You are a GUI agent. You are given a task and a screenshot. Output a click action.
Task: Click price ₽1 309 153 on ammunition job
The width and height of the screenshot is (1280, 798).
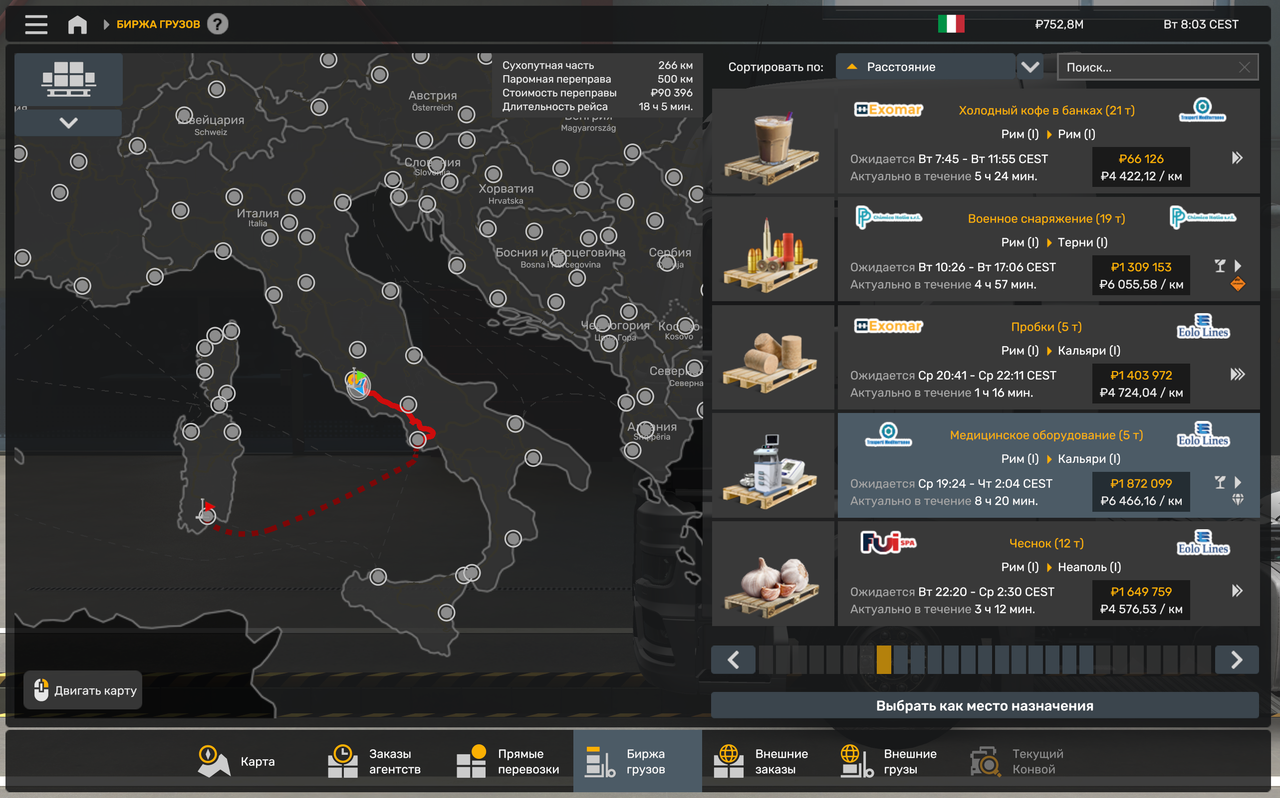click(x=1141, y=267)
